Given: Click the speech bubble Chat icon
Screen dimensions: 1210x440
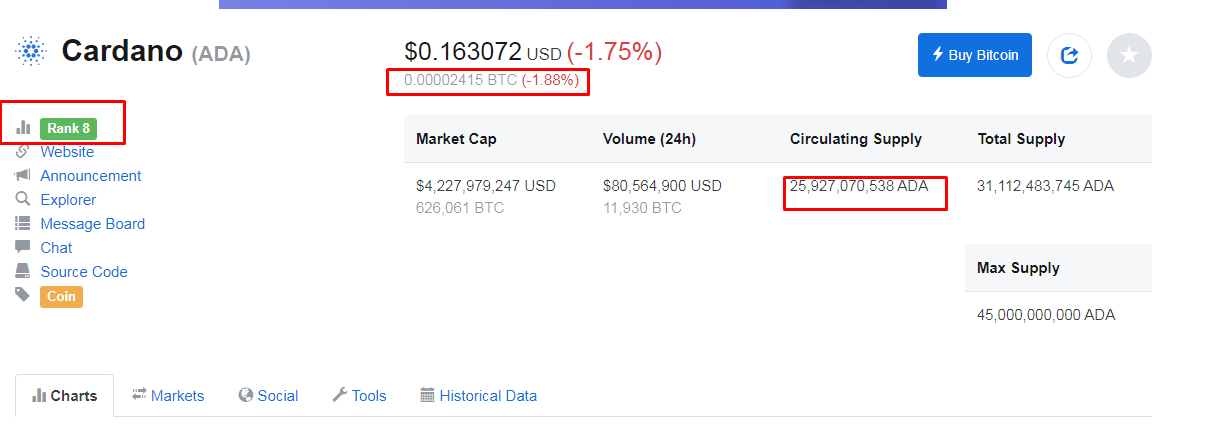Looking at the screenshot, I should [x=23, y=247].
